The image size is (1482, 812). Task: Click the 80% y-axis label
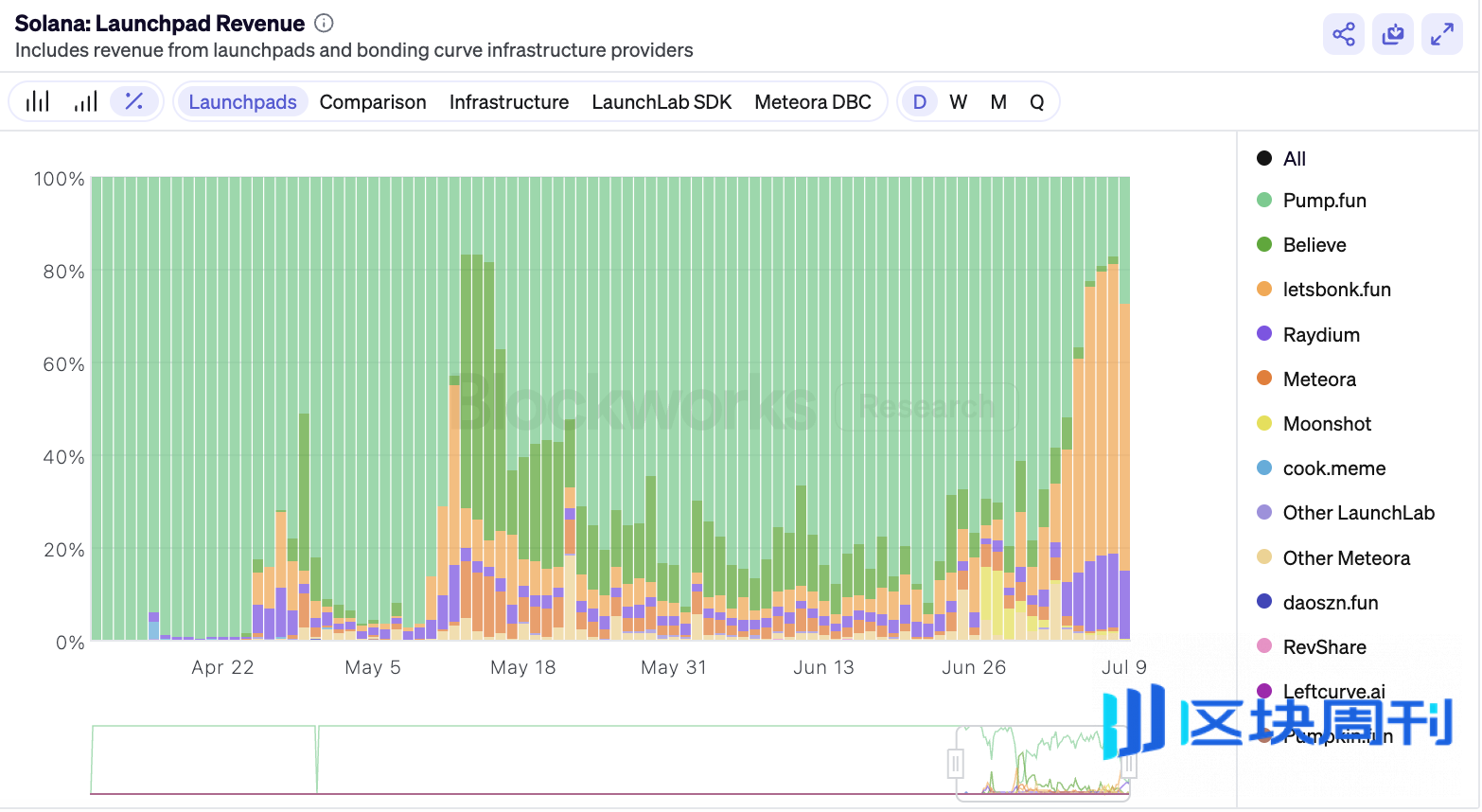[63, 272]
